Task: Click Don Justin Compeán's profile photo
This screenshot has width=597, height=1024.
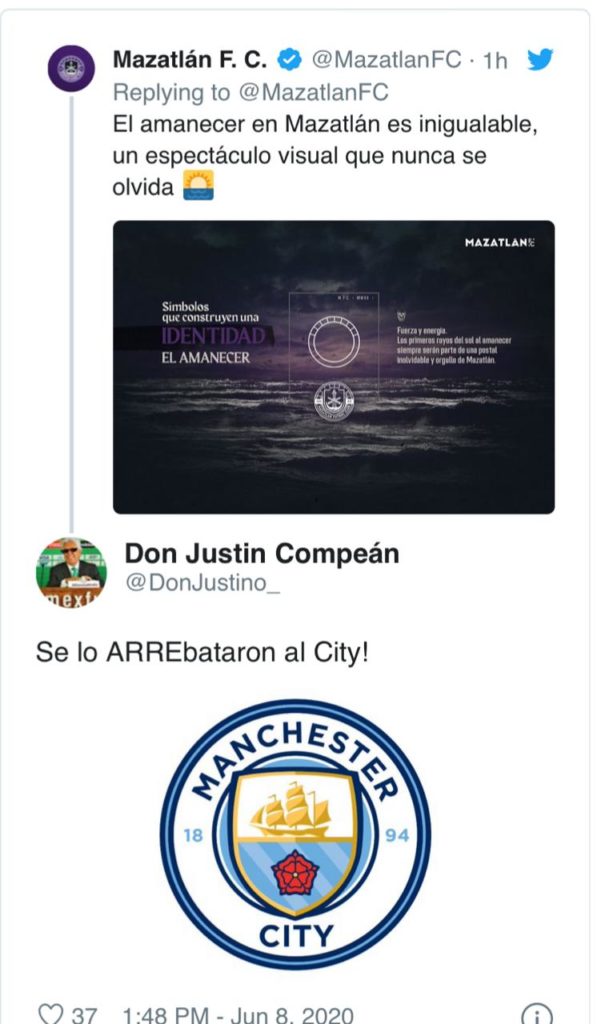Action: 71,573
